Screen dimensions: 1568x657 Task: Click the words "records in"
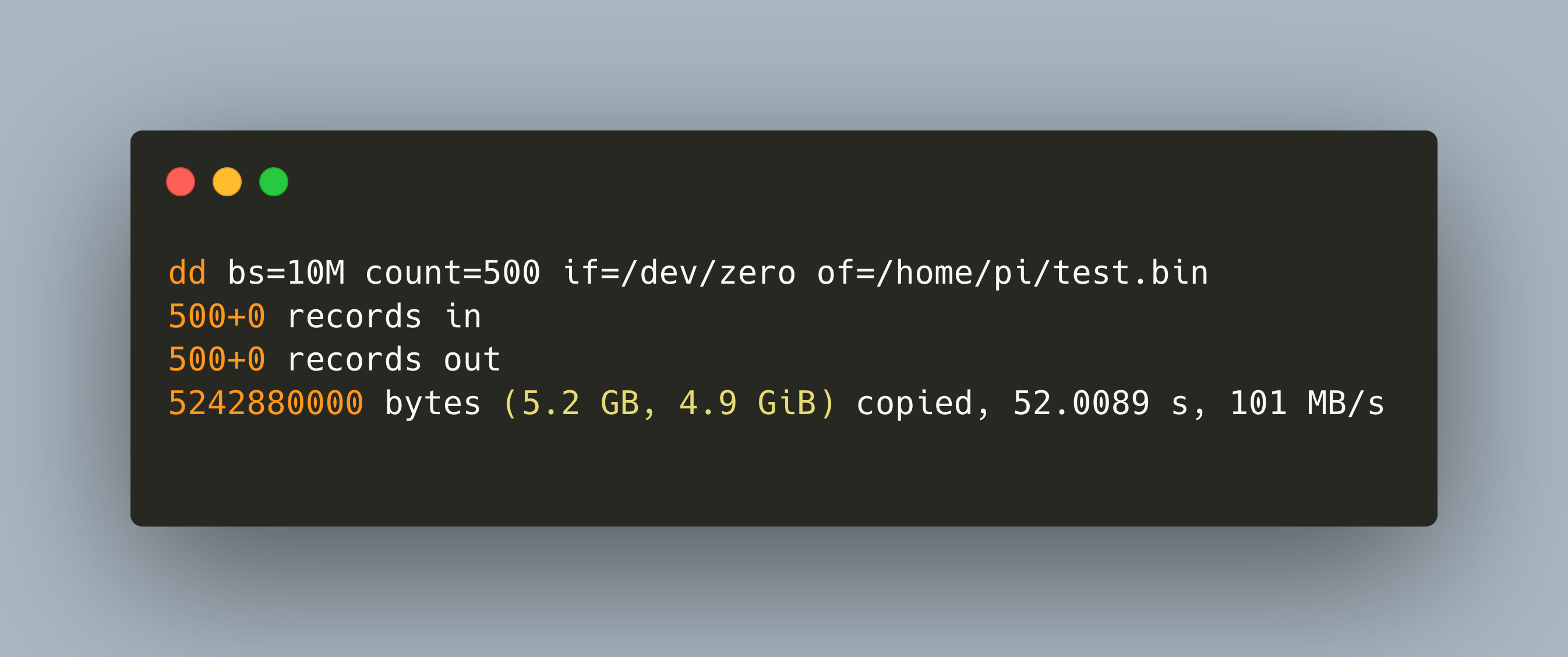384,316
